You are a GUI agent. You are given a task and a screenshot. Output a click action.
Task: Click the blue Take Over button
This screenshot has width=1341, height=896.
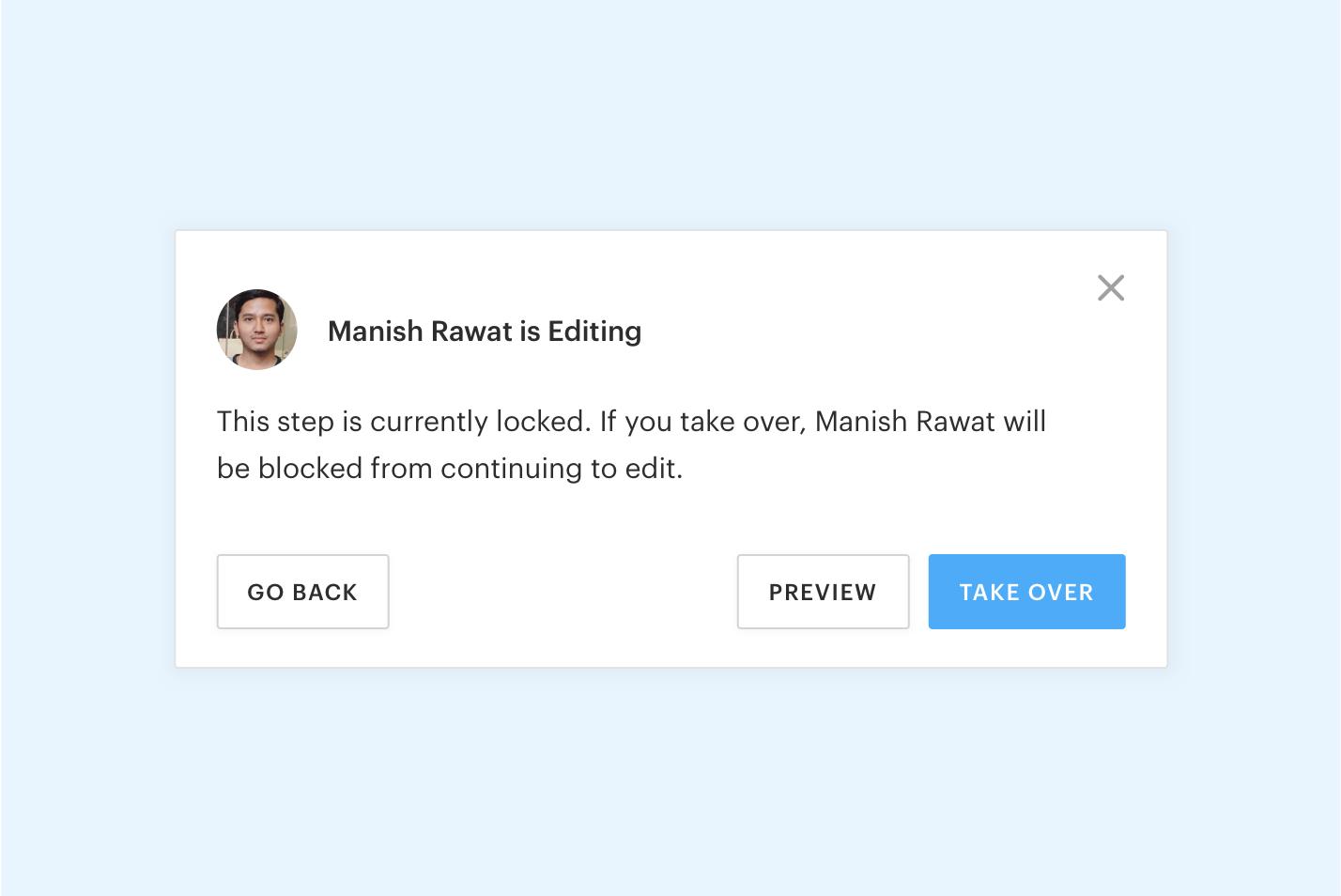[x=1026, y=592]
